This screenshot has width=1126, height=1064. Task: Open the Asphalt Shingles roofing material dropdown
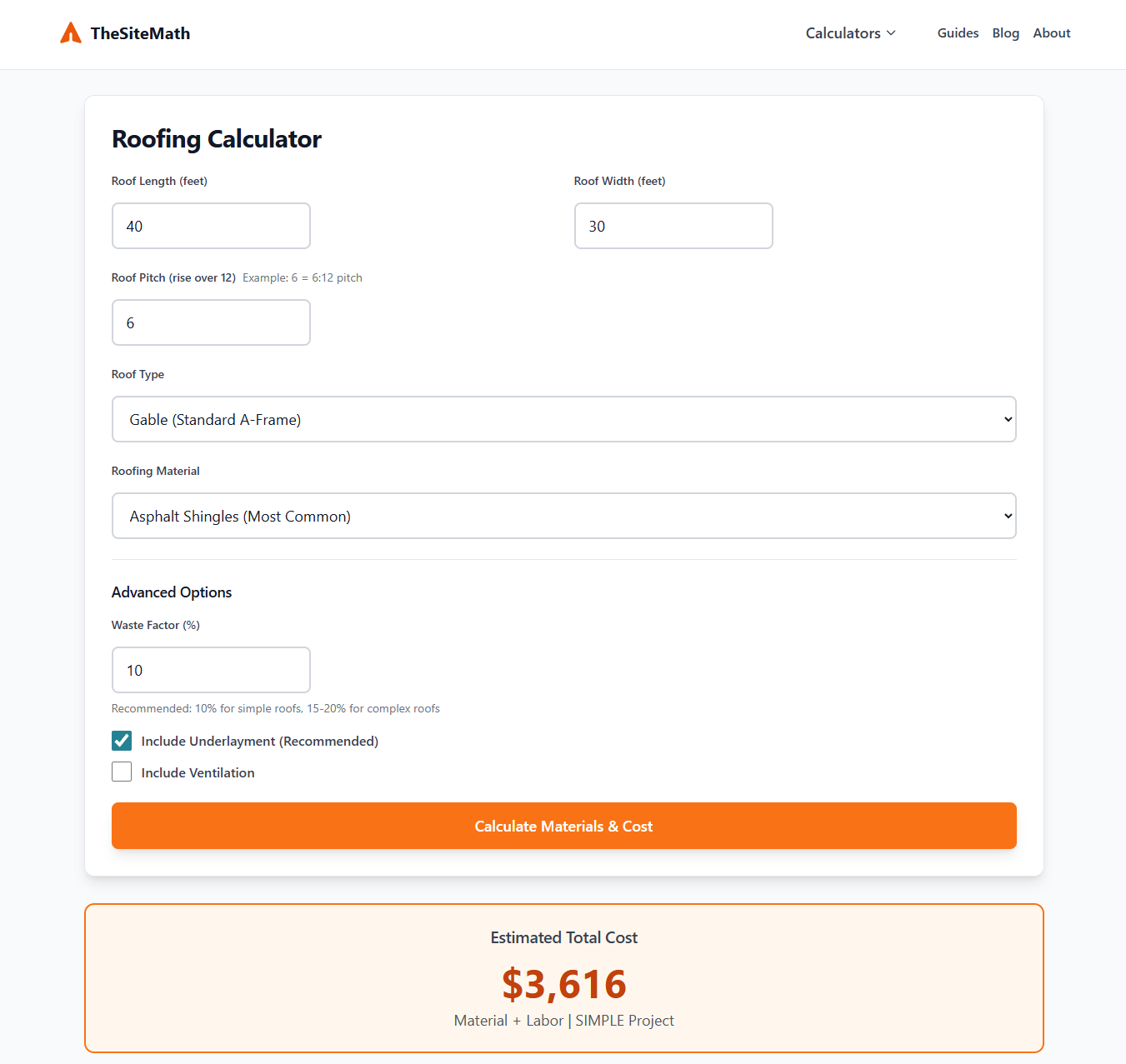(563, 516)
